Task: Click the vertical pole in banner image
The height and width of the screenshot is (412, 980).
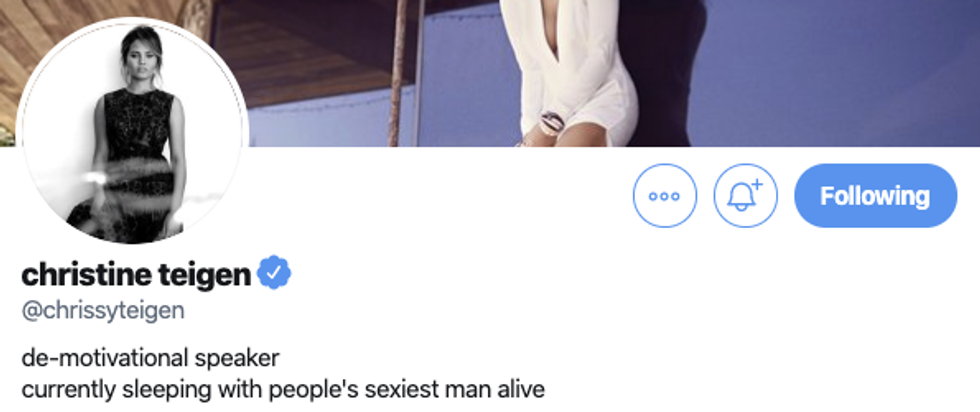Action: (x=398, y=73)
